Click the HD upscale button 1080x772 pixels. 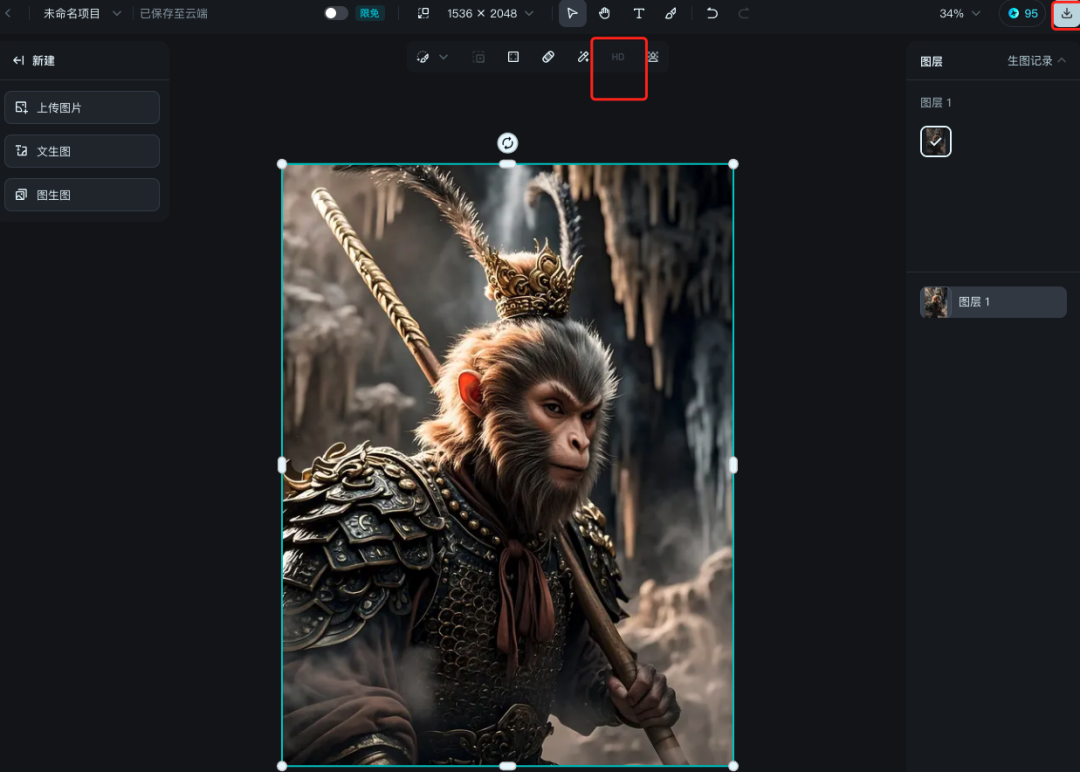coord(618,57)
